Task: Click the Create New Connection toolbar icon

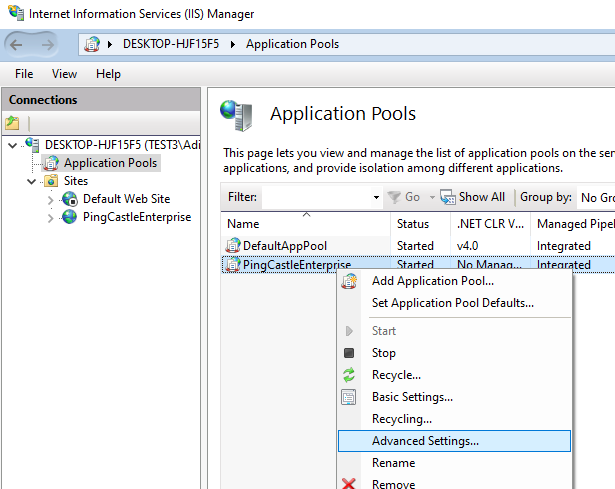Action: (x=12, y=123)
